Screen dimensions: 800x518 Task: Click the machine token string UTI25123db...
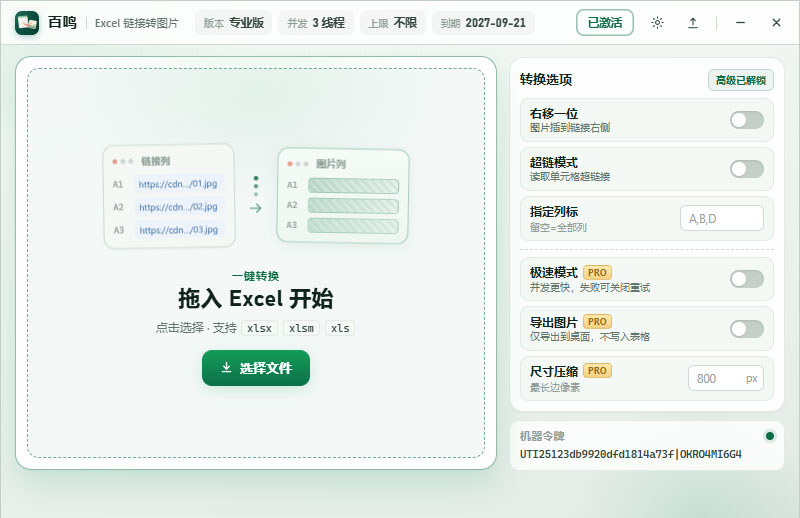click(631, 454)
